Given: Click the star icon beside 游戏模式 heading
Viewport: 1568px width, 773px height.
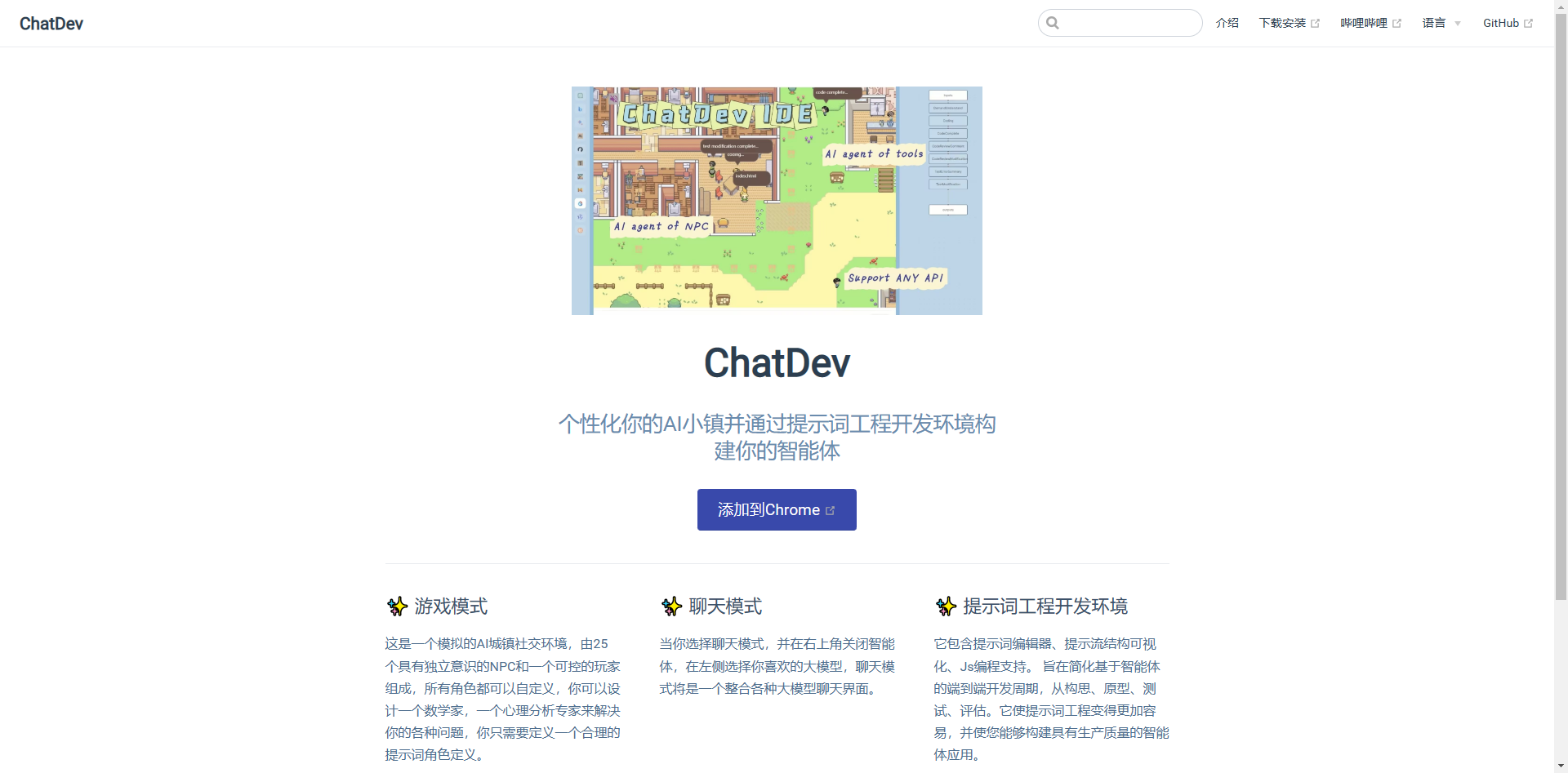Looking at the screenshot, I should (x=398, y=606).
